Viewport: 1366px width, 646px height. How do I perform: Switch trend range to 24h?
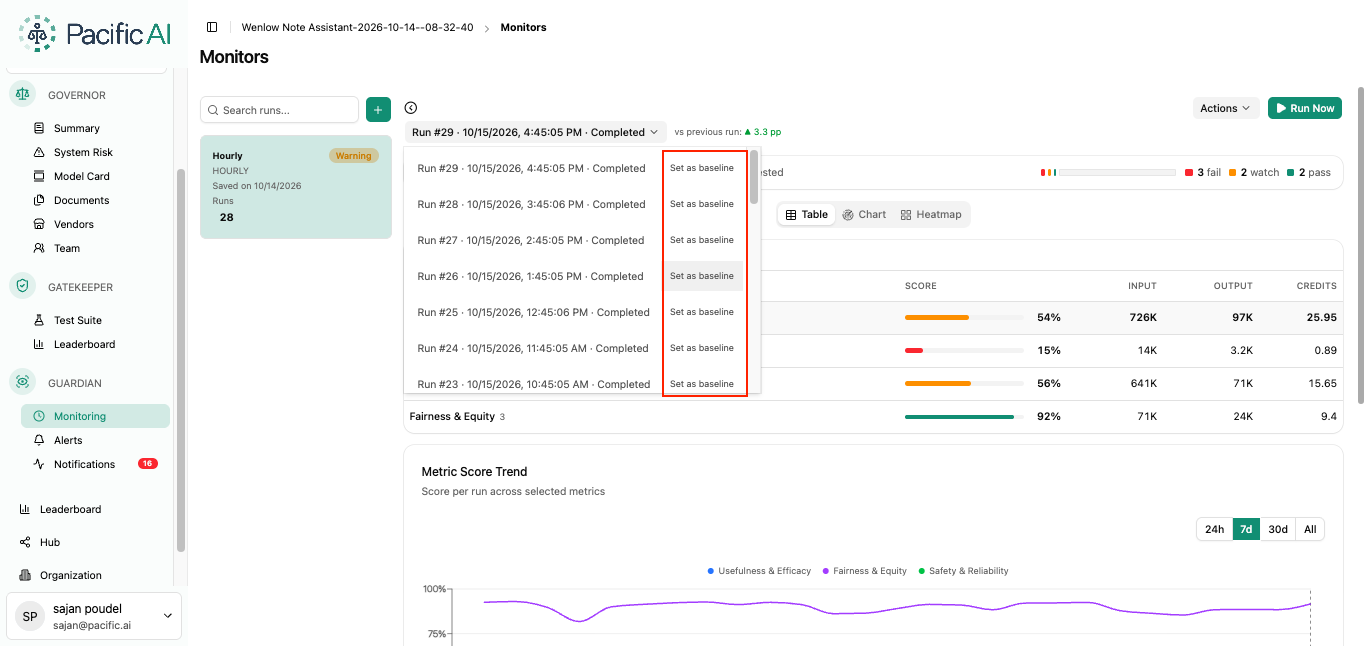(1214, 529)
